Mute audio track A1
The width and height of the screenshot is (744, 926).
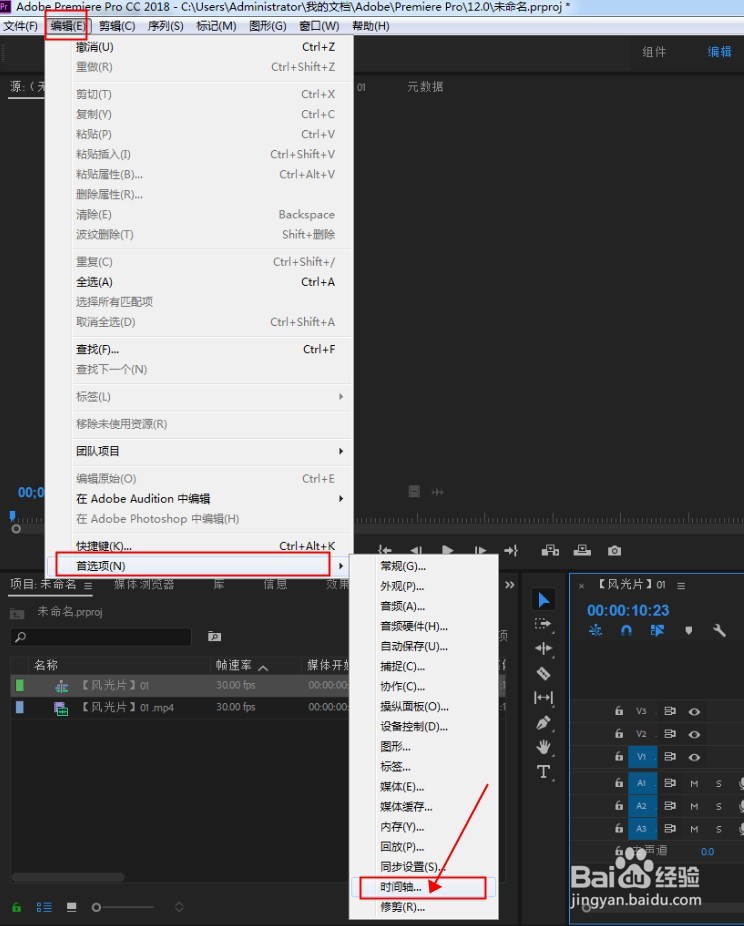[x=694, y=783]
